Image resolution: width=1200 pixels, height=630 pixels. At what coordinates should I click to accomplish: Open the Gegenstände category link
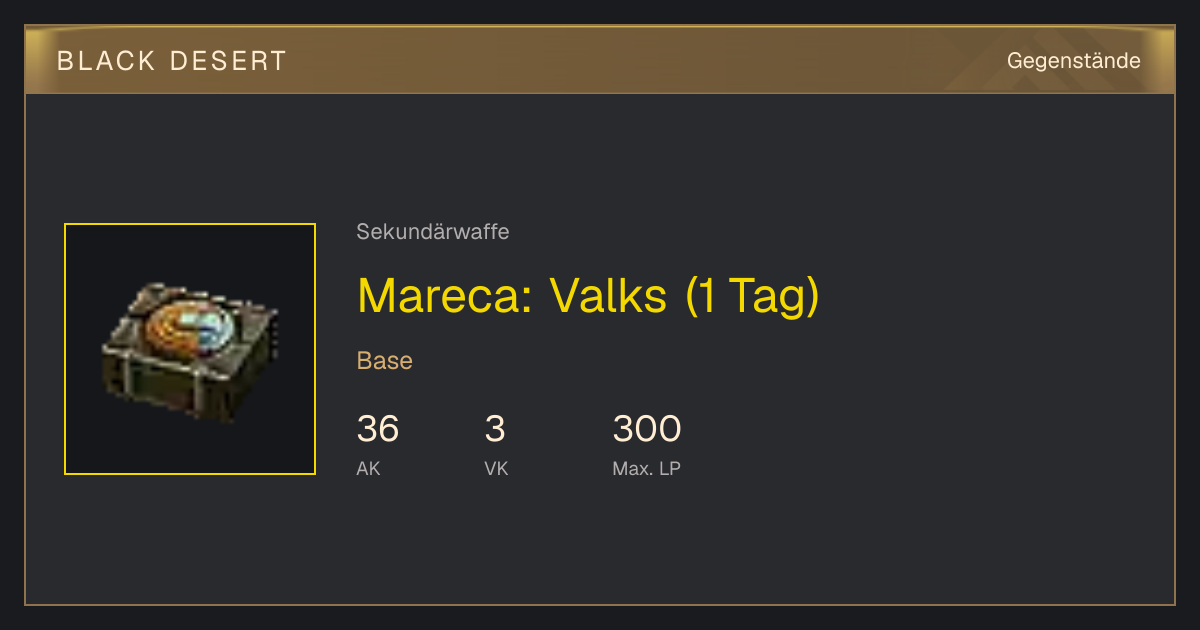1074,61
